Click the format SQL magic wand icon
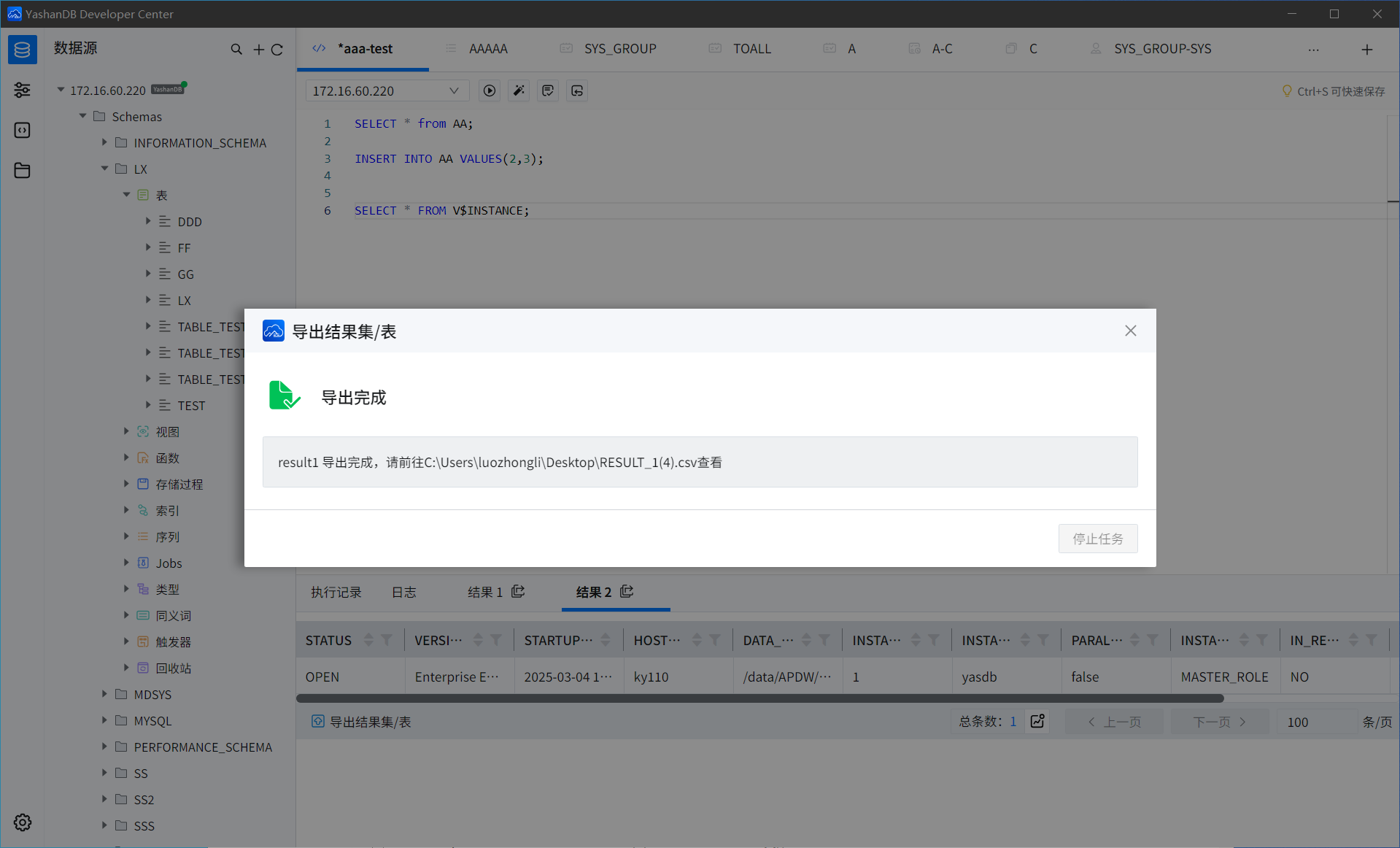This screenshot has height=848, width=1400. (519, 90)
